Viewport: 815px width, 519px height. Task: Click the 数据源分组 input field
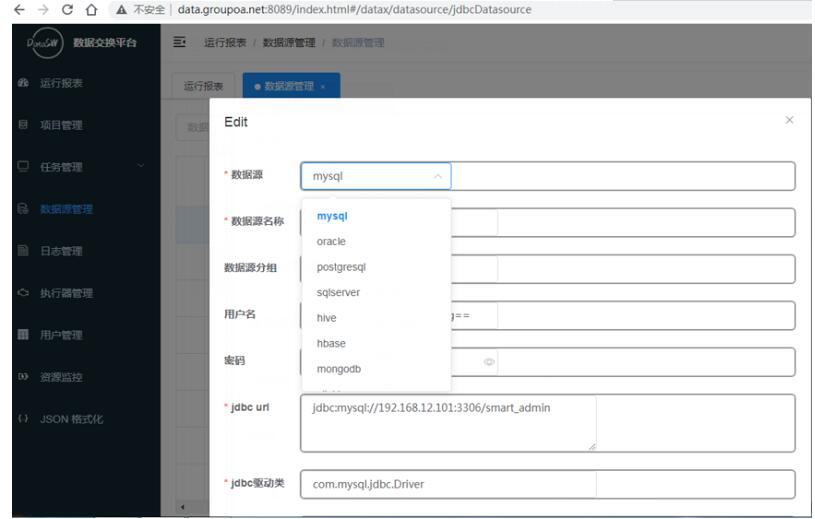(548, 269)
